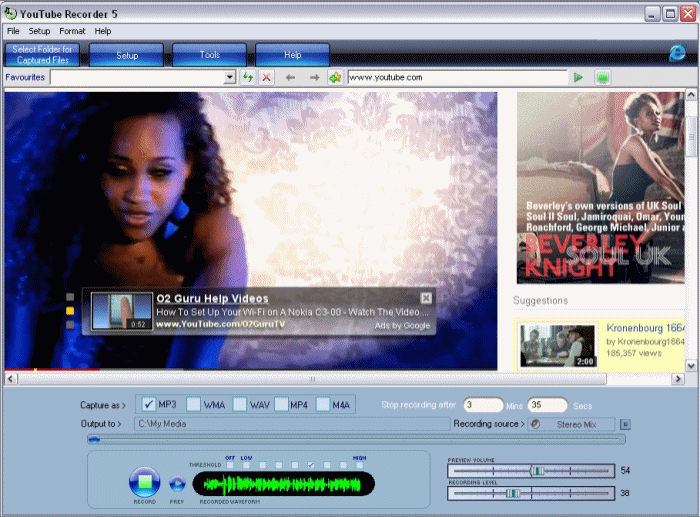This screenshot has height=517, width=700.
Task: Click the red X stop-loading icon
Action: (x=267, y=77)
